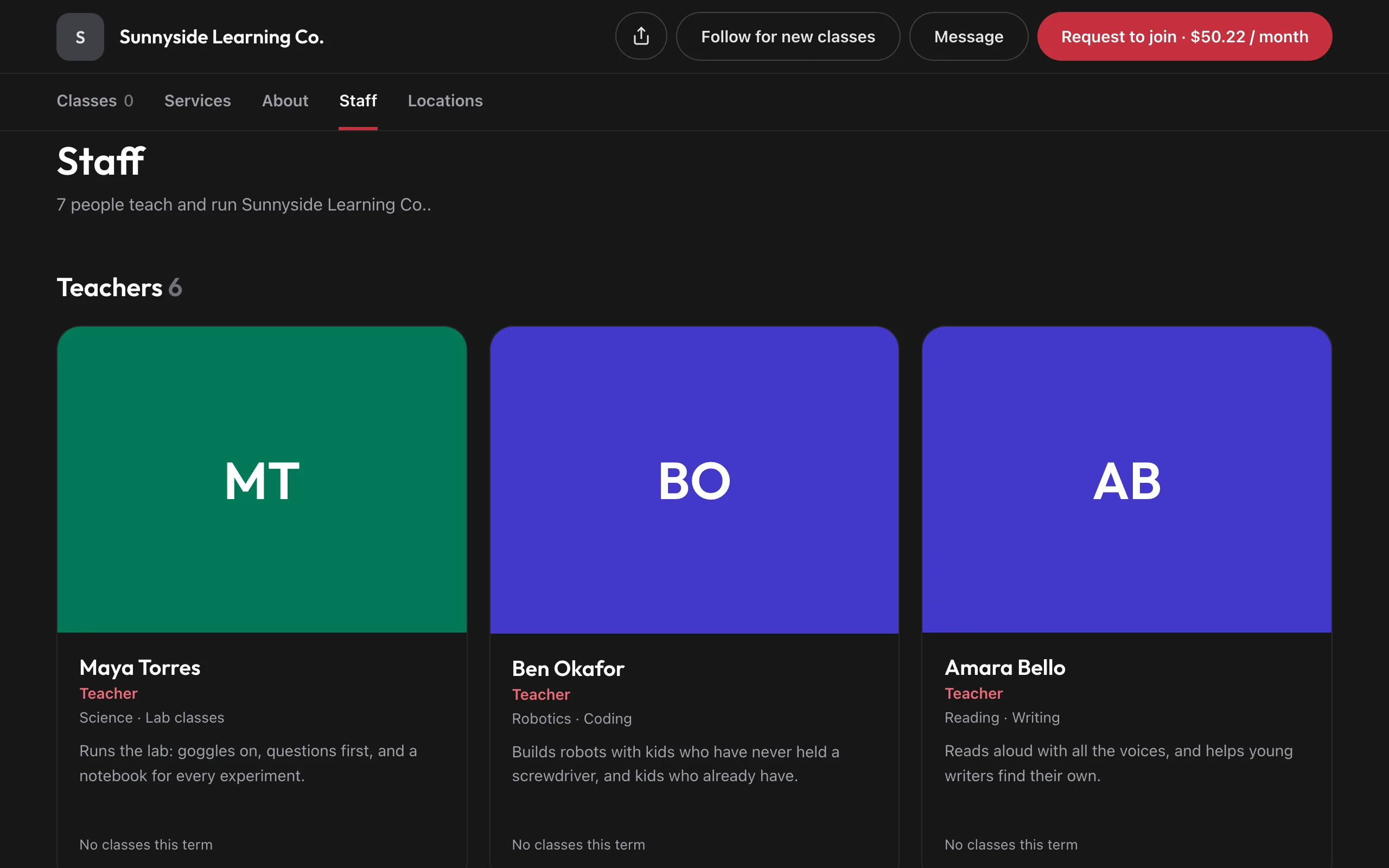Click the MT green avatar thumbnail

pyautogui.click(x=262, y=480)
